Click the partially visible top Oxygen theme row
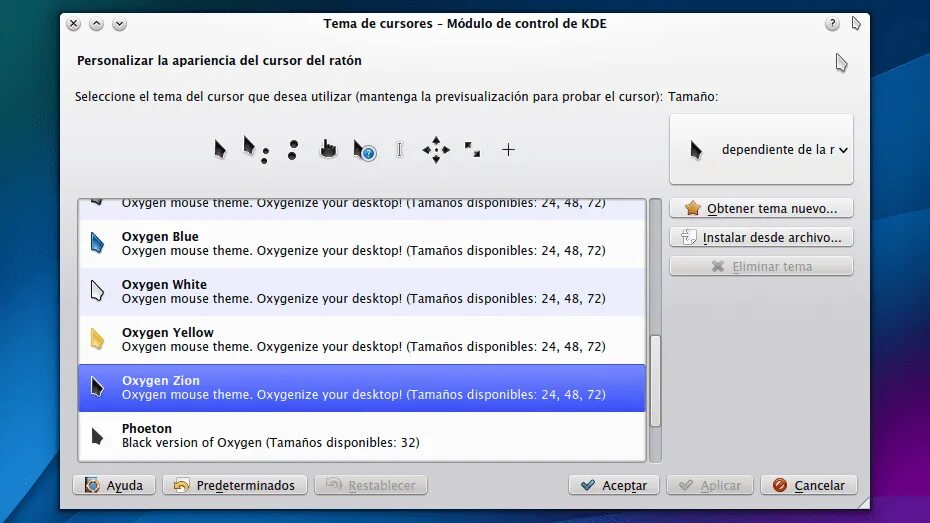930x523 pixels. point(362,209)
